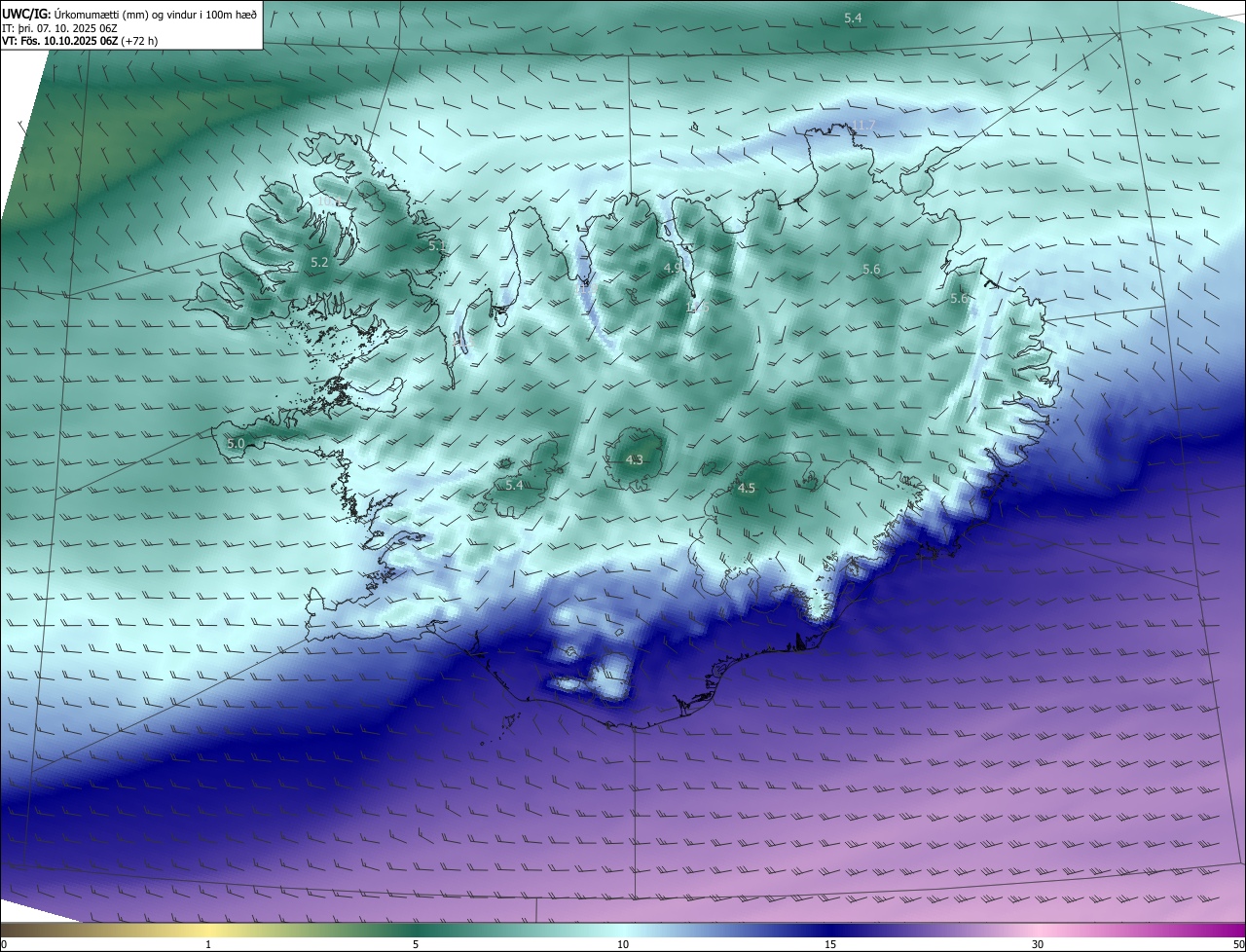Click the 5.2 value label on the map
Image resolution: width=1246 pixels, height=952 pixels.
[x=319, y=263]
